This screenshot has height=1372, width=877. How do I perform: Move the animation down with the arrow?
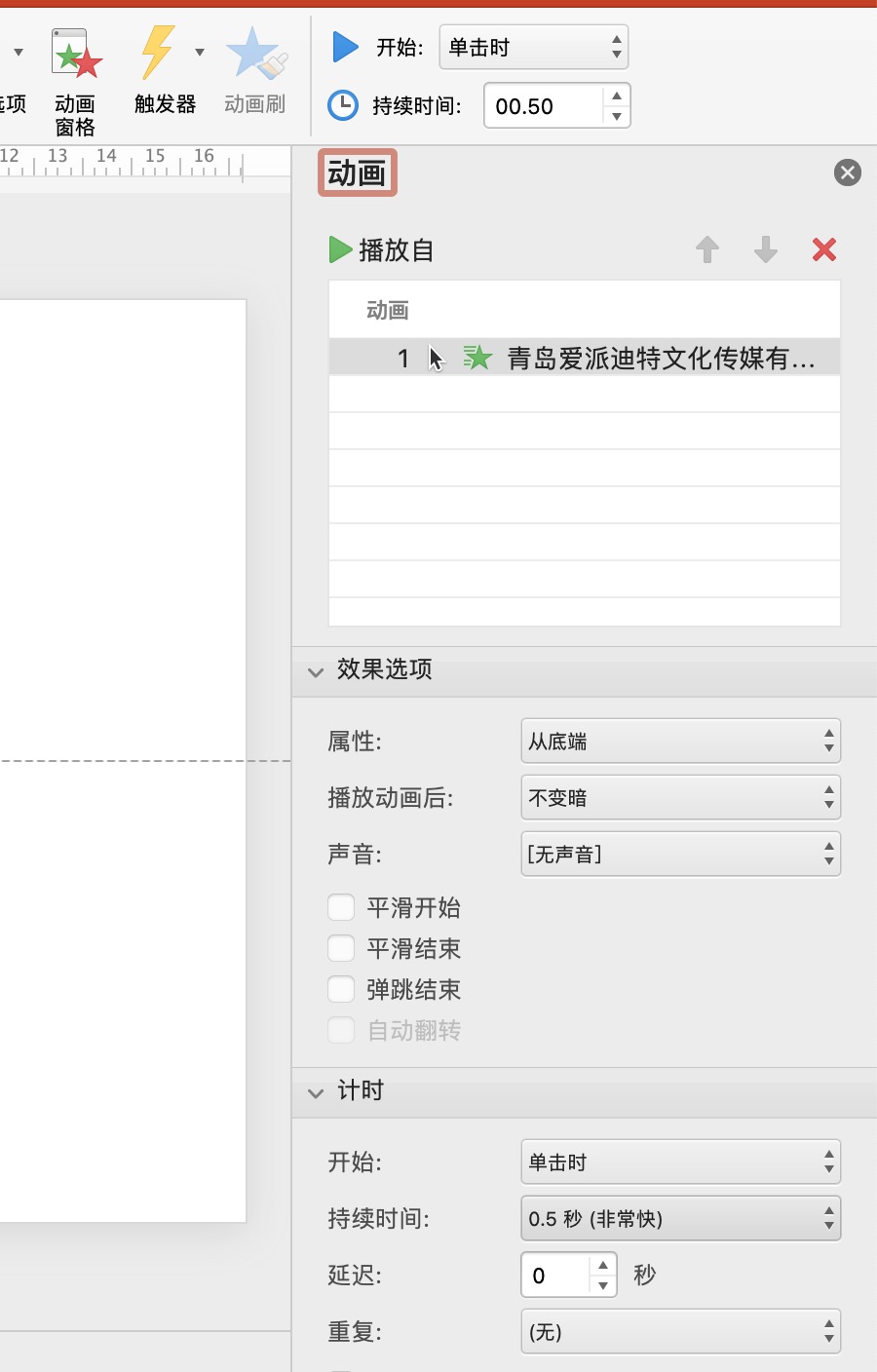click(x=766, y=250)
